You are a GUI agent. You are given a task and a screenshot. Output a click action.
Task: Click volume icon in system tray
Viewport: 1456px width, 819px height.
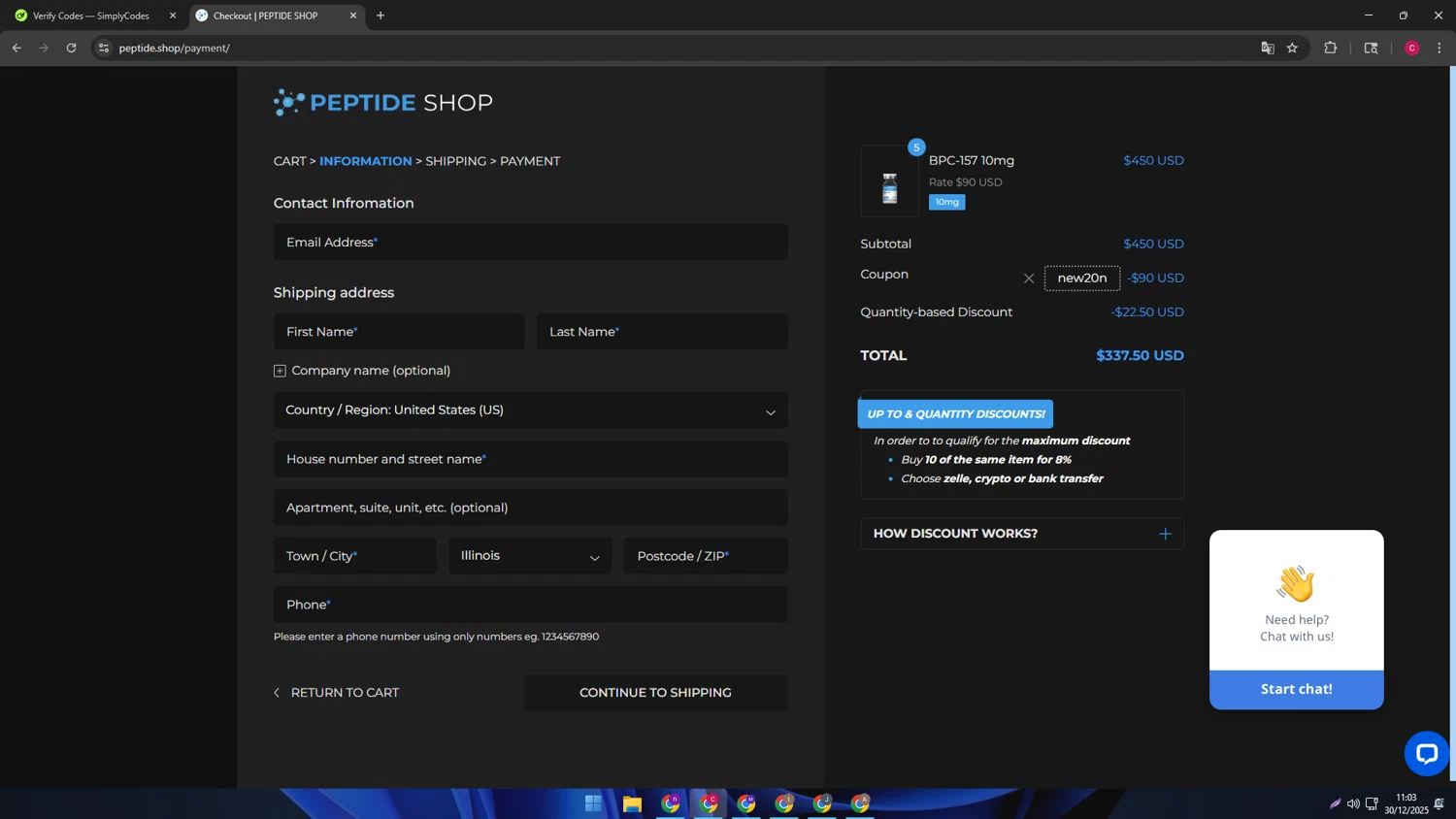pos(1353,803)
